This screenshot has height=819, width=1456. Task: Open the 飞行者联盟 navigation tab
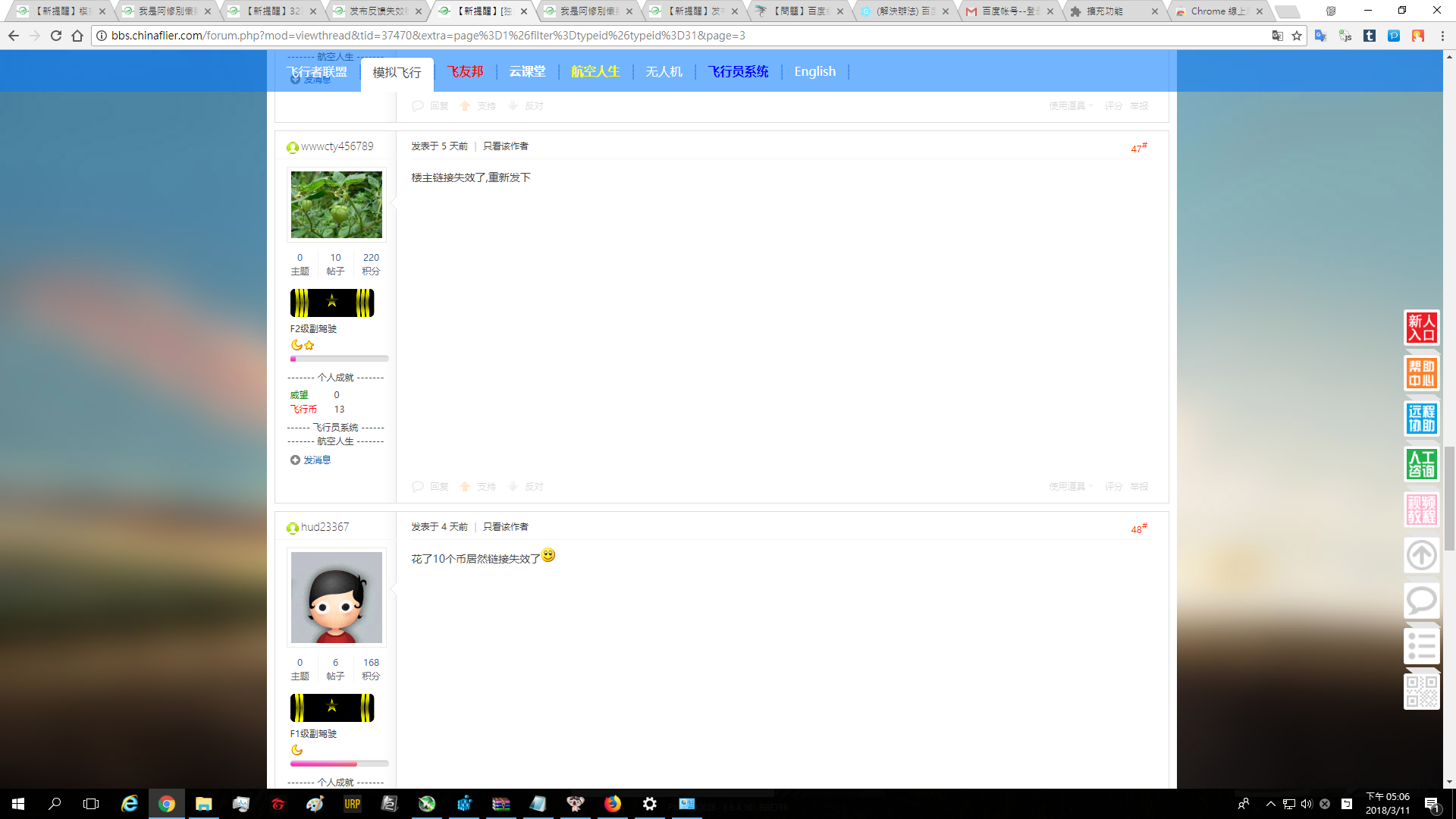[x=317, y=71]
